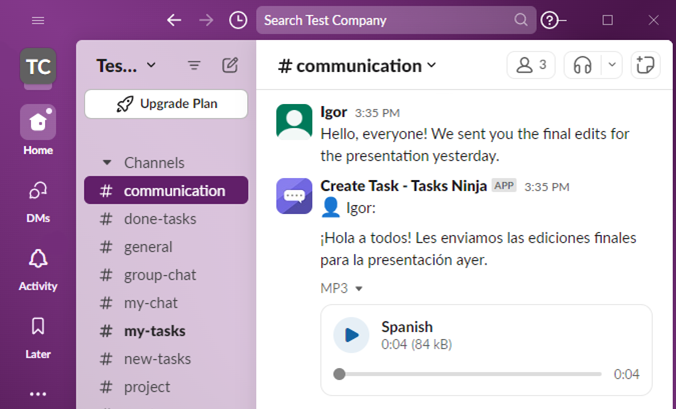The height and width of the screenshot is (409, 676).
Task: Start a huddle with headphones icon
Action: pos(582,66)
